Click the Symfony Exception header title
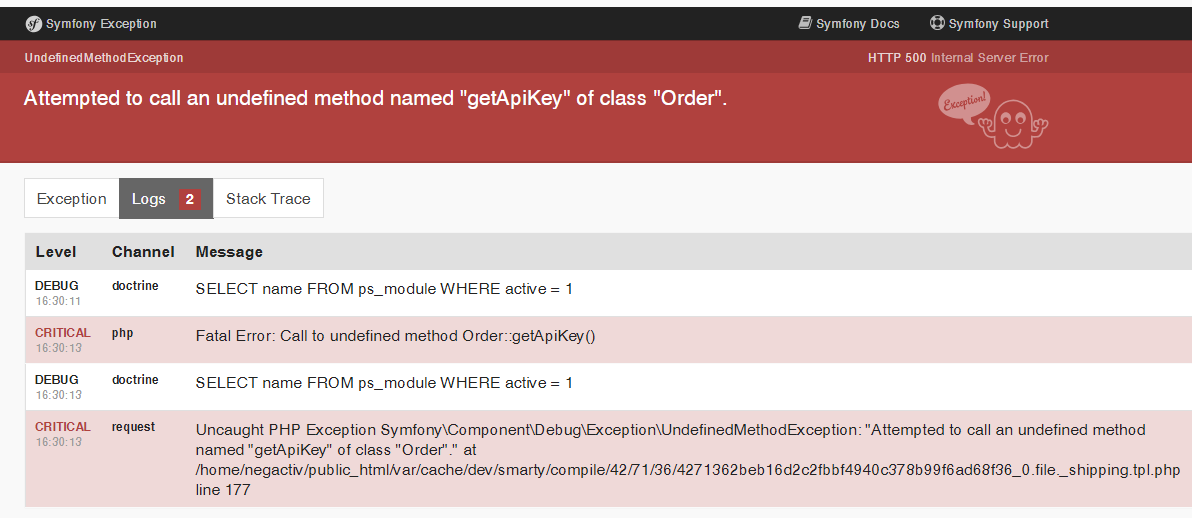Viewport: 1192px width, 518px height. click(100, 24)
